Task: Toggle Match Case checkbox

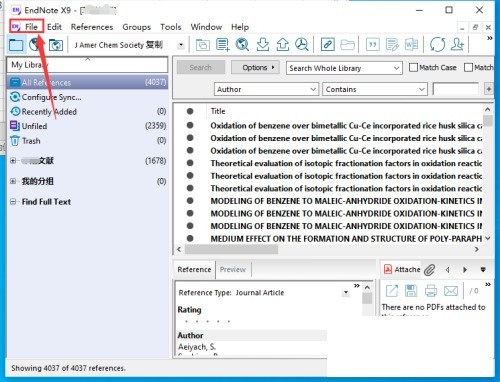Action: pos(413,67)
